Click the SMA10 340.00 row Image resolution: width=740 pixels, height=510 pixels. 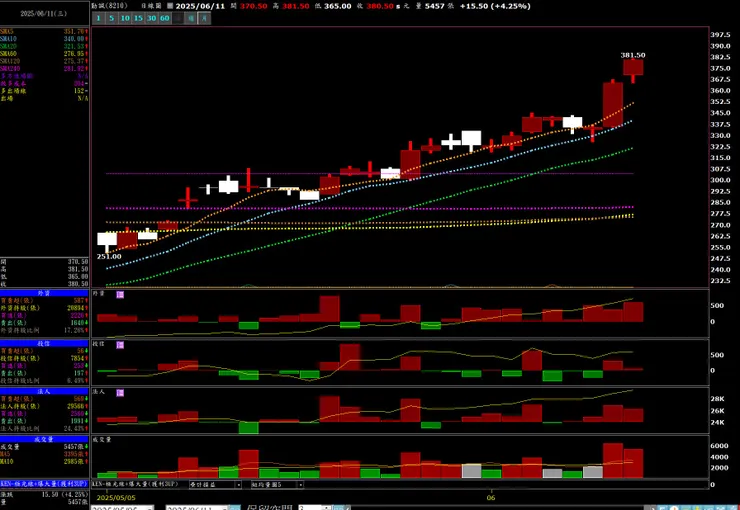(44, 39)
